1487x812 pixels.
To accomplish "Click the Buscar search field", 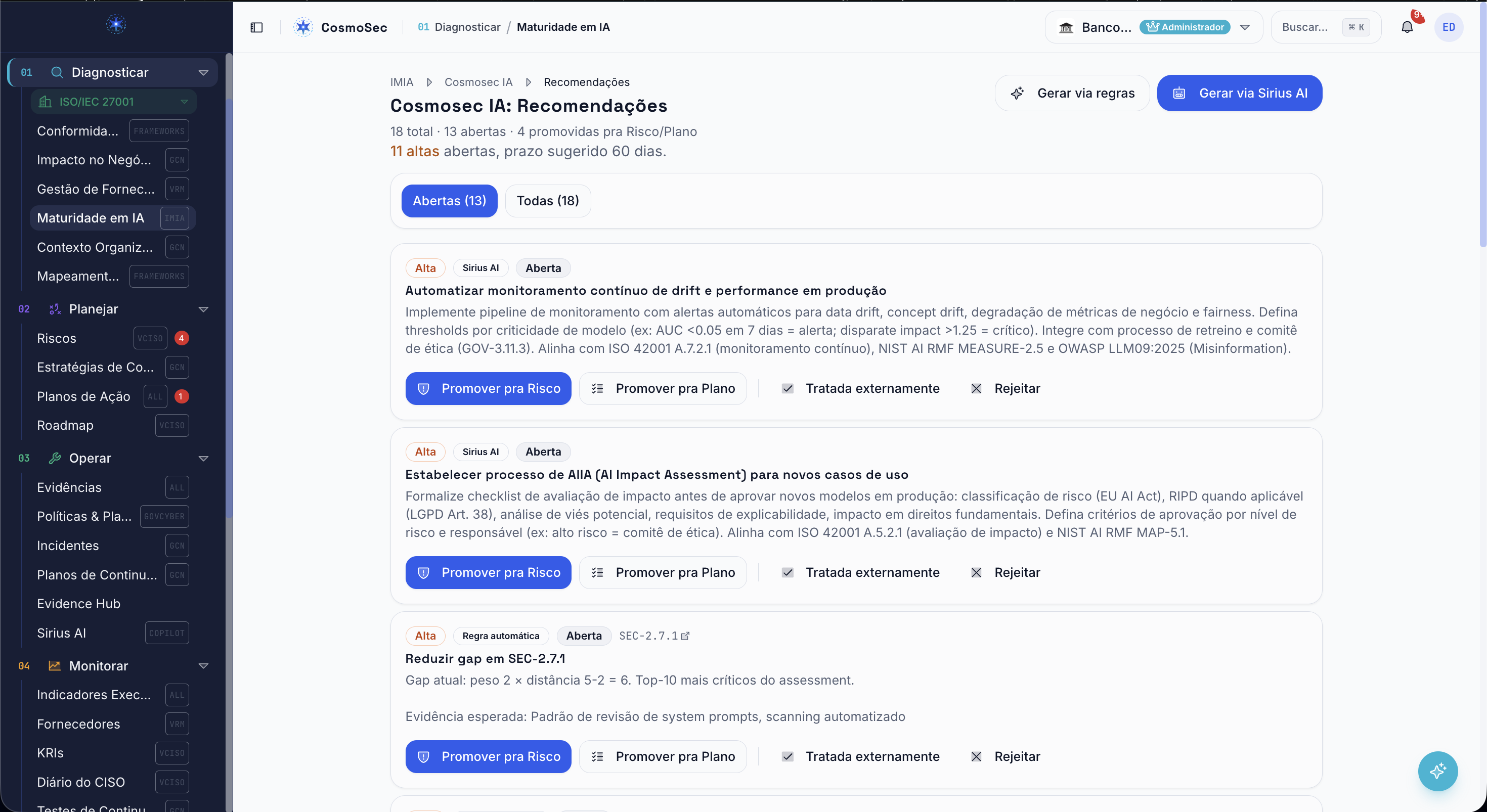I will [x=1326, y=27].
